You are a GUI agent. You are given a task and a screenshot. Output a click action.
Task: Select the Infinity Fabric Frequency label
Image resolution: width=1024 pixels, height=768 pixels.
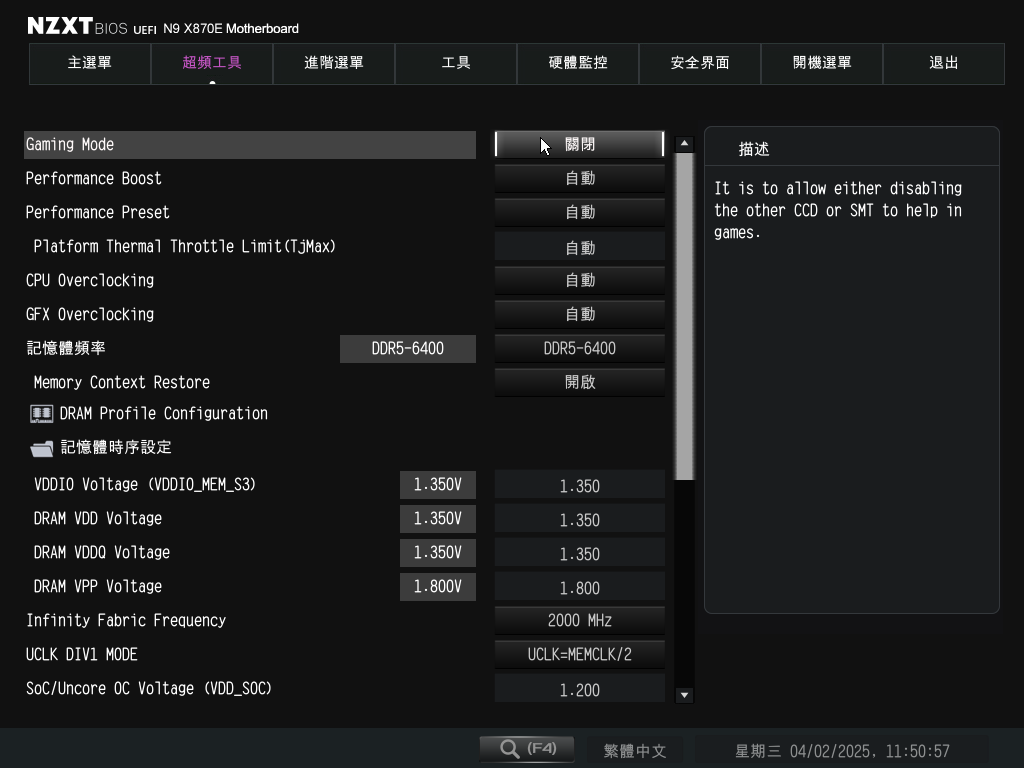coord(126,620)
